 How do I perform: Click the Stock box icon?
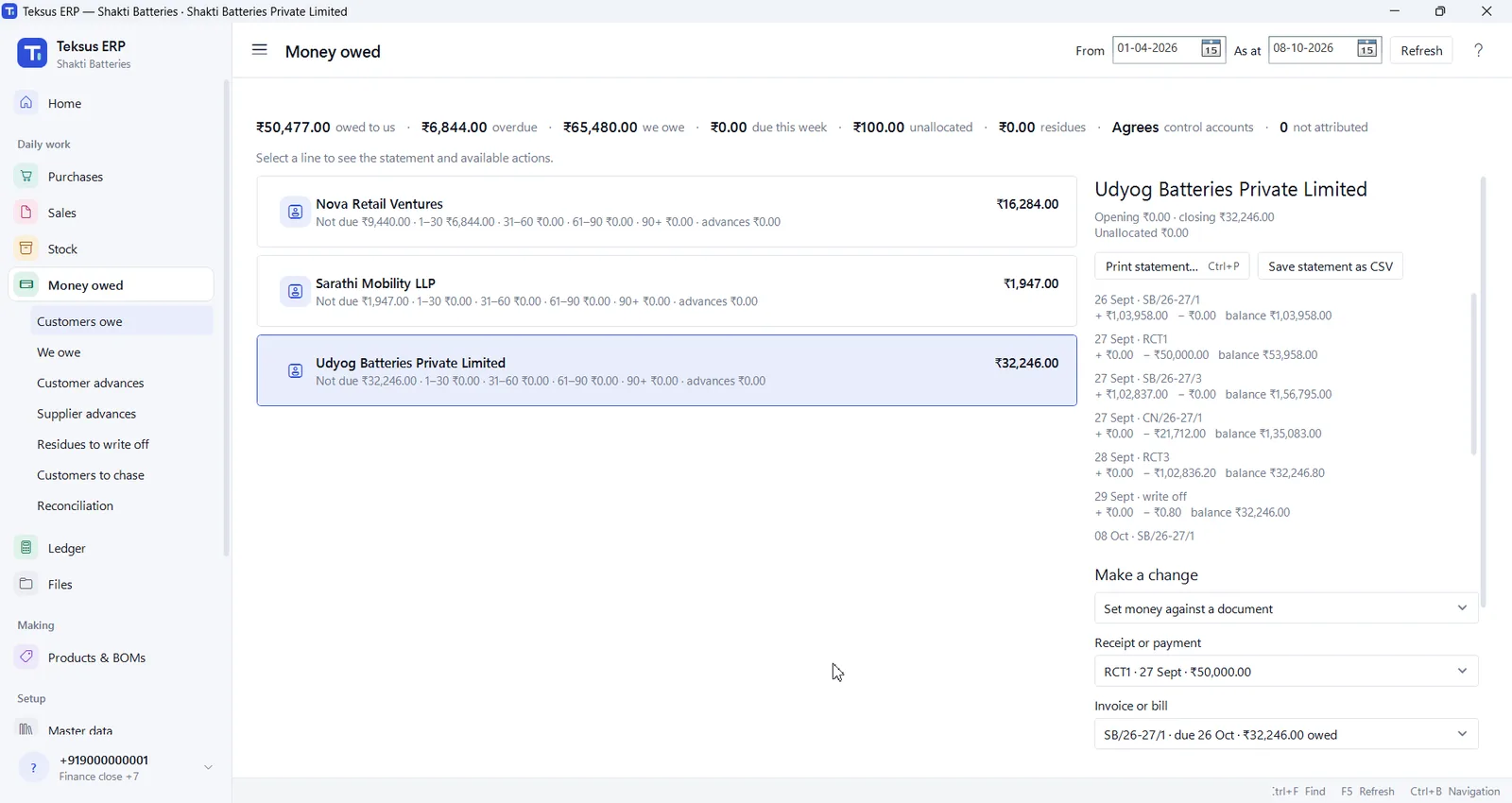point(26,248)
